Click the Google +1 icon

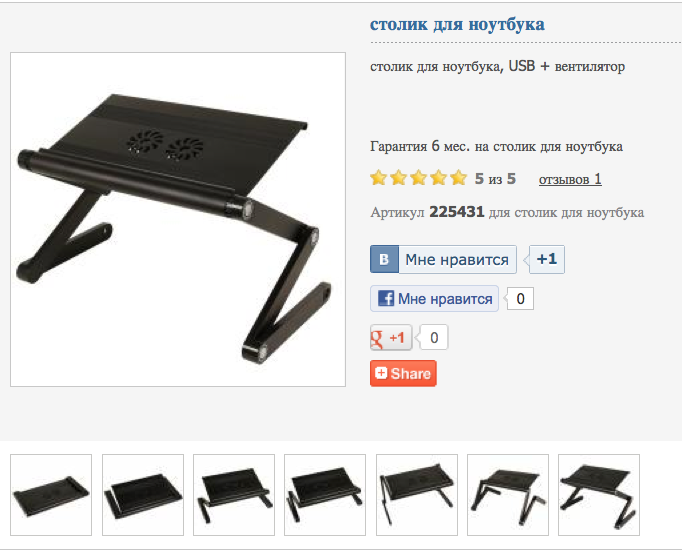(391, 338)
